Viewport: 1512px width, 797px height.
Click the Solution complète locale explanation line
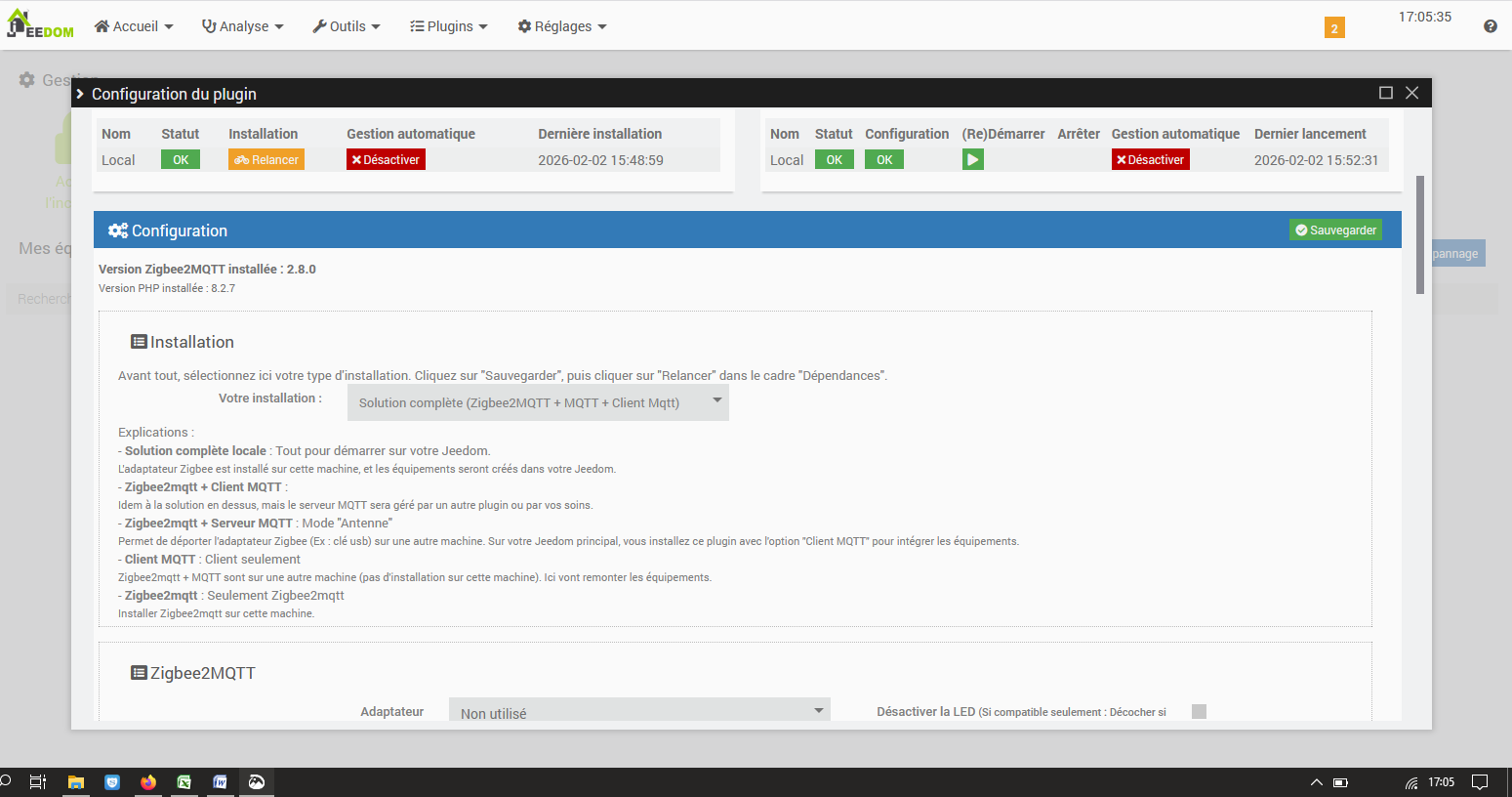click(305, 451)
